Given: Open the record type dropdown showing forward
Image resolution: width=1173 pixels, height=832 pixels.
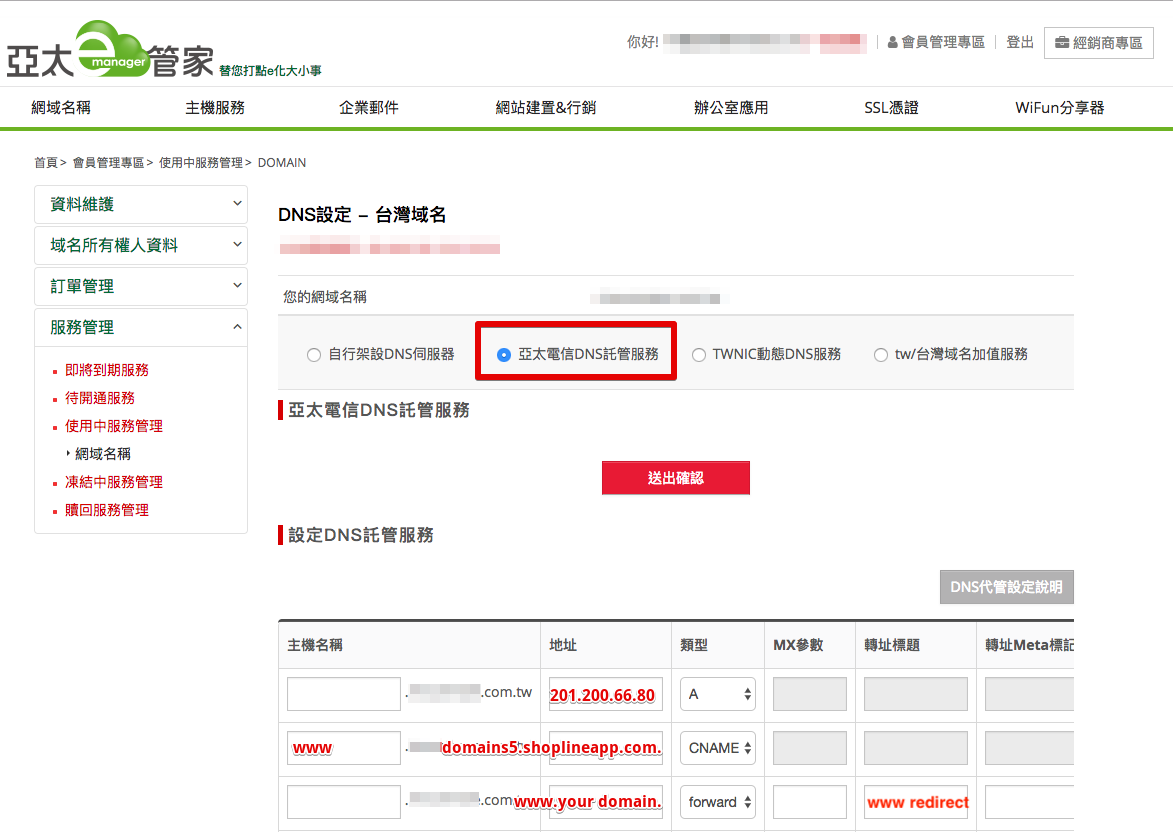Looking at the screenshot, I should coord(717,802).
